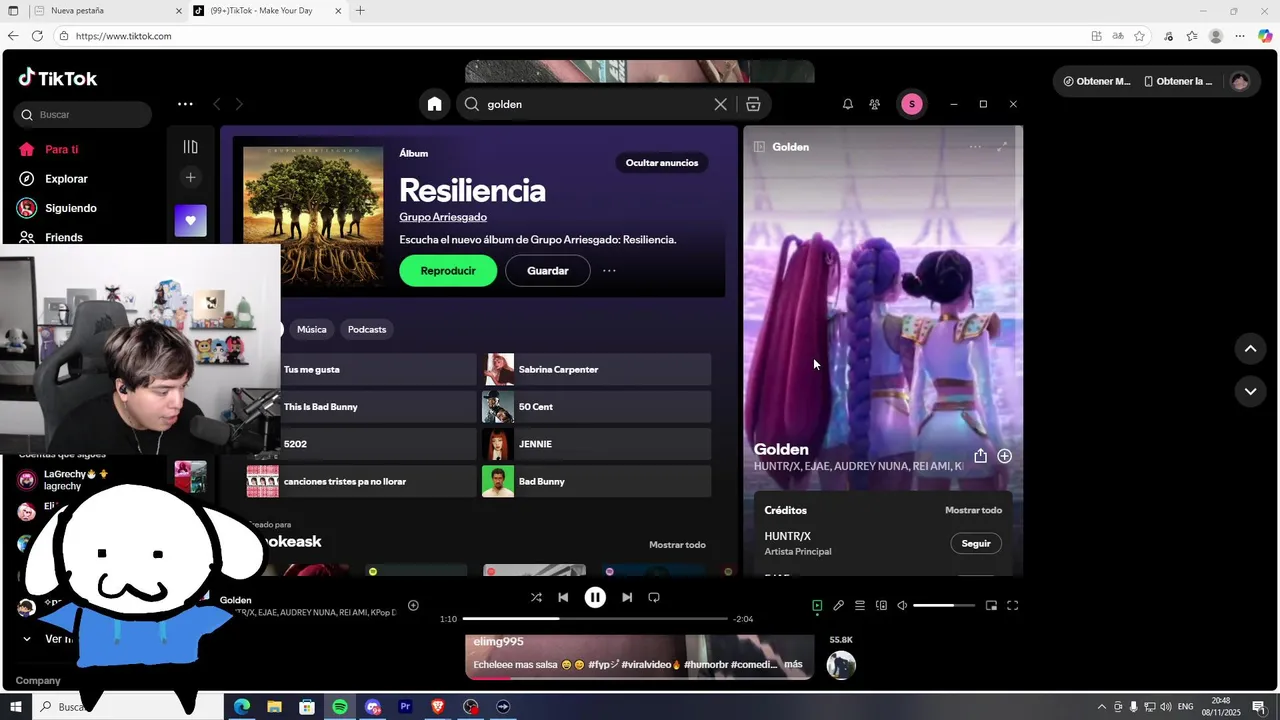The image size is (1280, 720).
Task: Select Podcasts filter chip
Action: [x=367, y=329]
